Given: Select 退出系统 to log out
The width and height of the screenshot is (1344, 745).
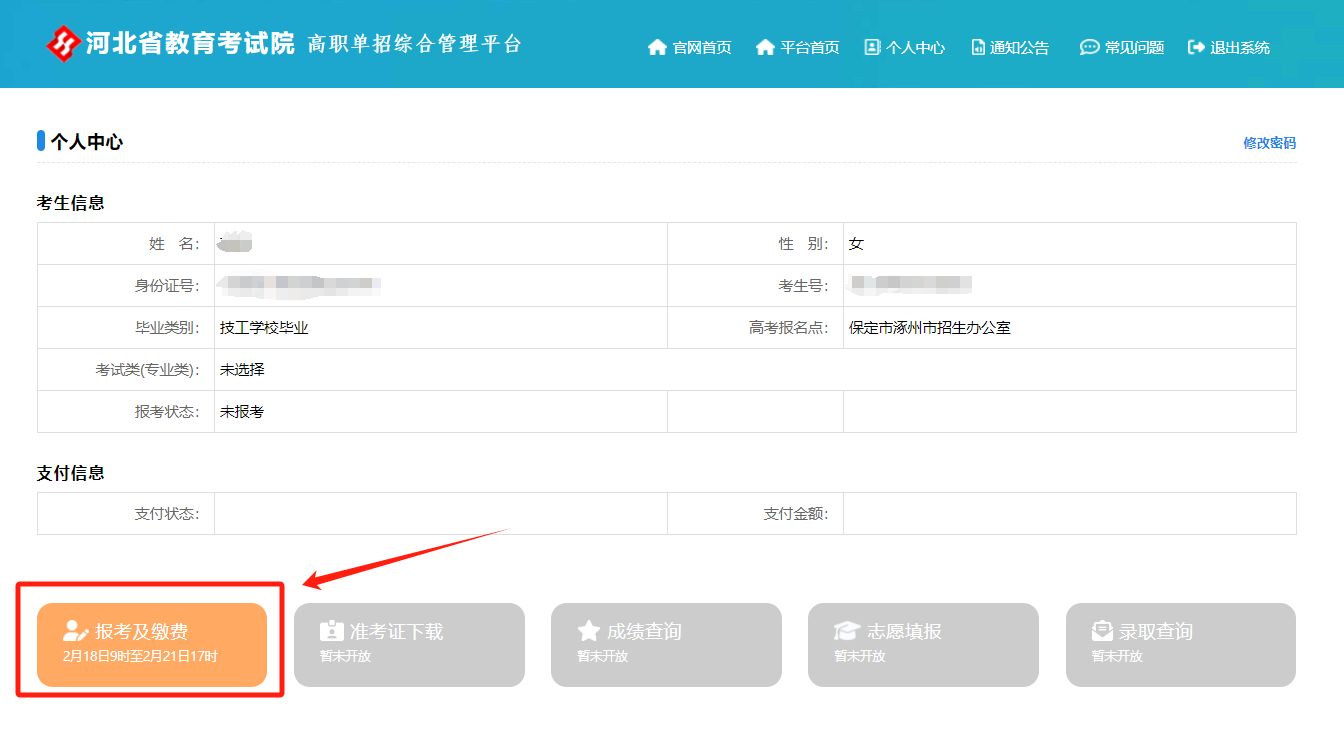Looking at the screenshot, I should pos(1239,47).
